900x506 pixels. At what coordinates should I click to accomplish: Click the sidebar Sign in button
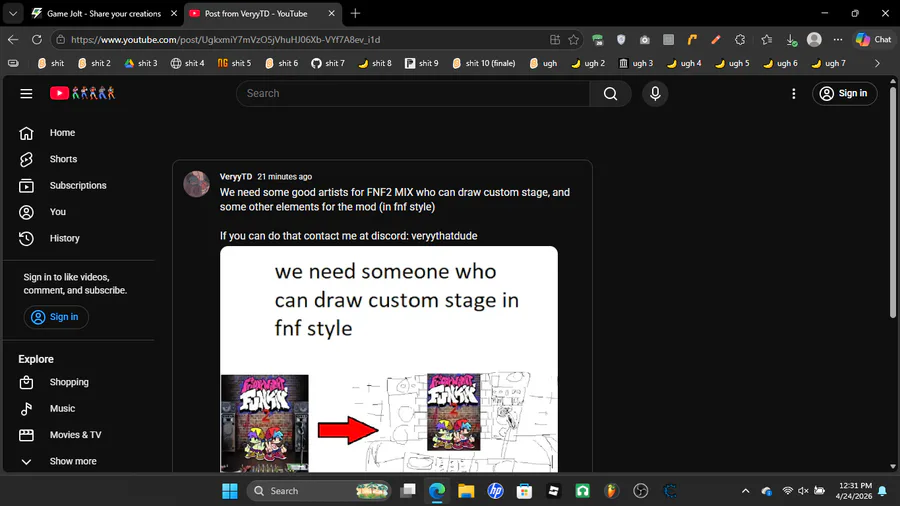56,317
